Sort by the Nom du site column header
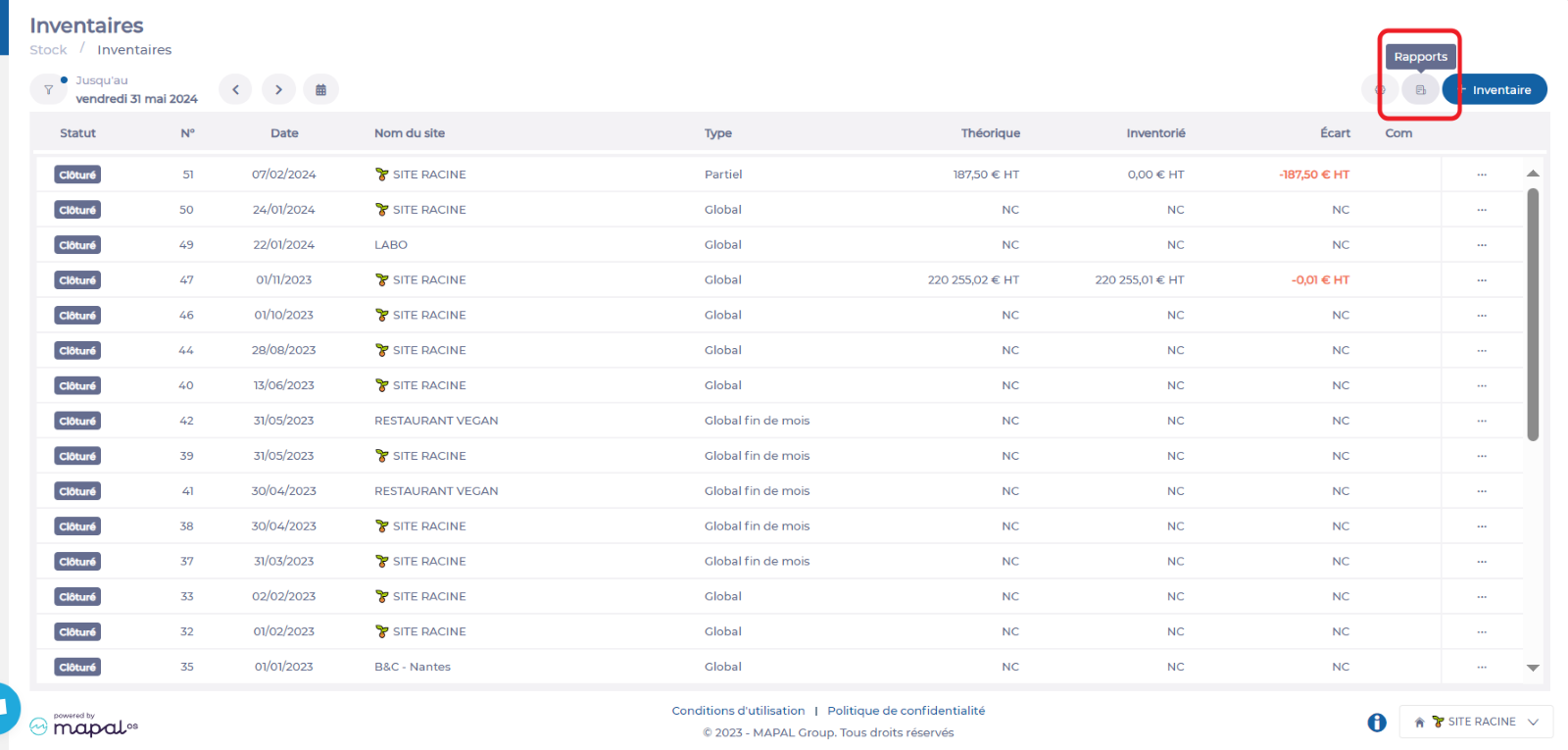Image resolution: width=1568 pixels, height=750 pixels. (x=410, y=133)
